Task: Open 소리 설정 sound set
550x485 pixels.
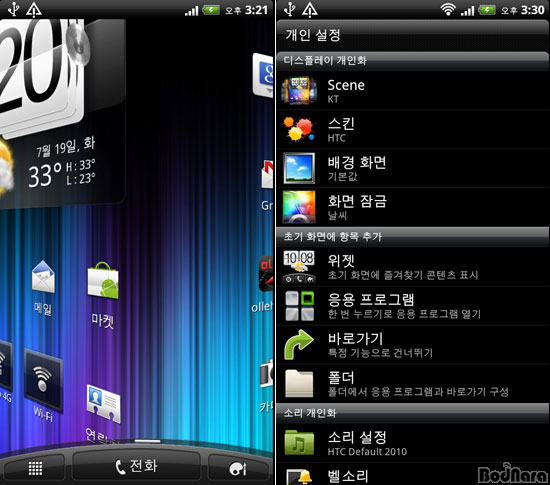Action: pos(413,443)
